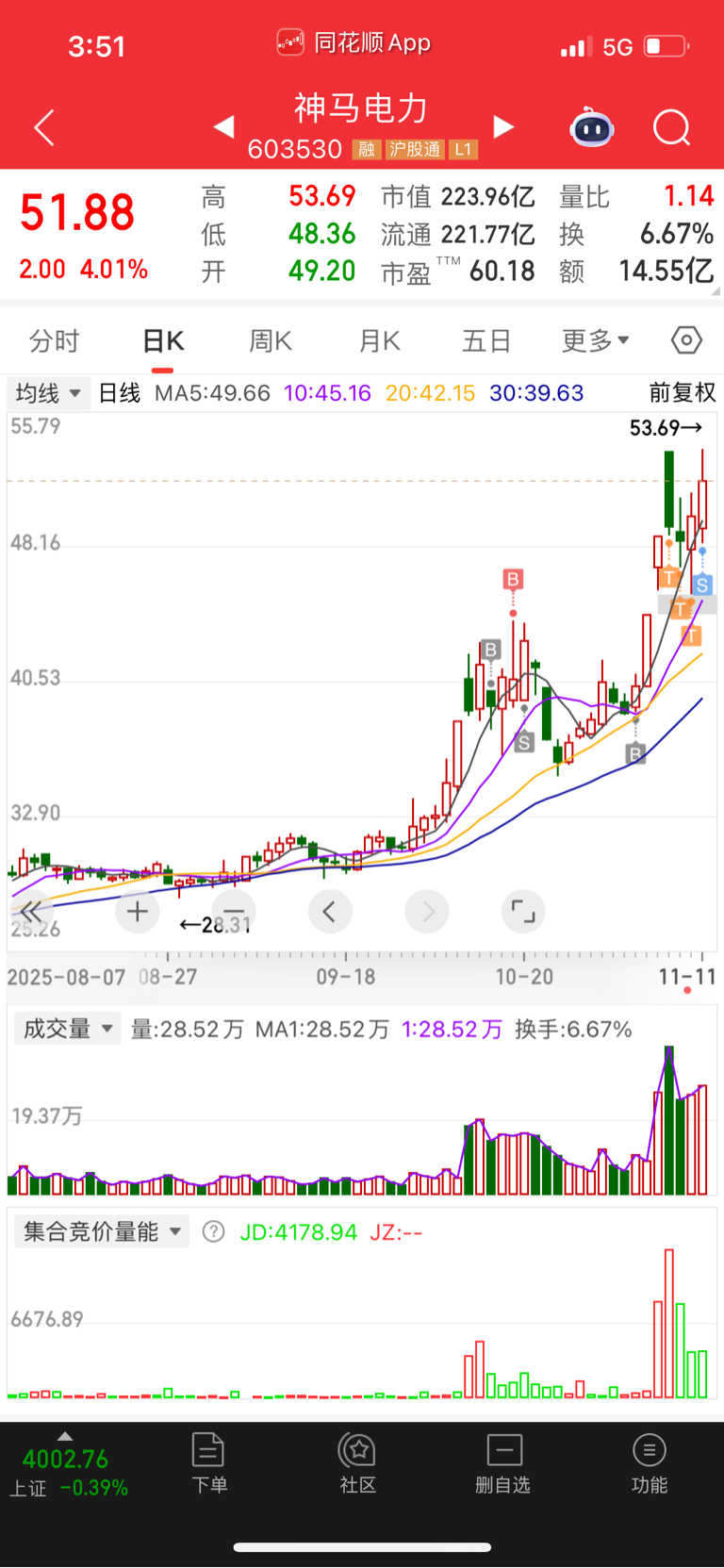Tap 删自选 remove from watchlist

[503, 1462]
